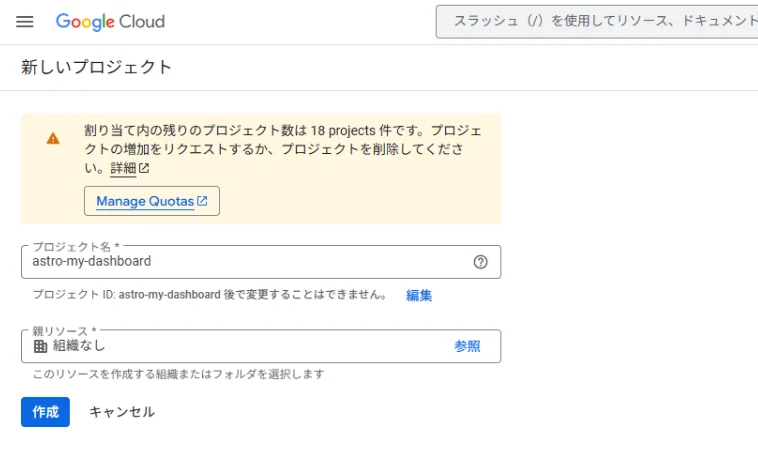Open the hamburger navigation menu
This screenshot has height=466, width=758.
(x=25, y=22)
